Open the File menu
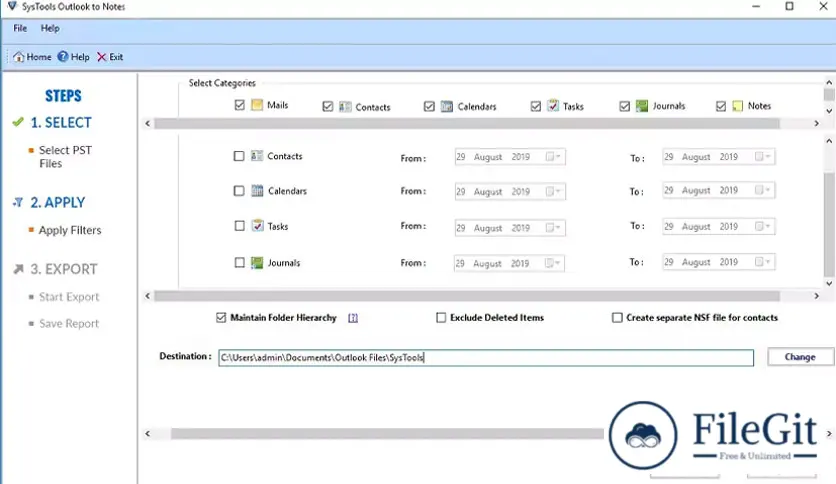This screenshot has height=484, width=836. pos(20,28)
